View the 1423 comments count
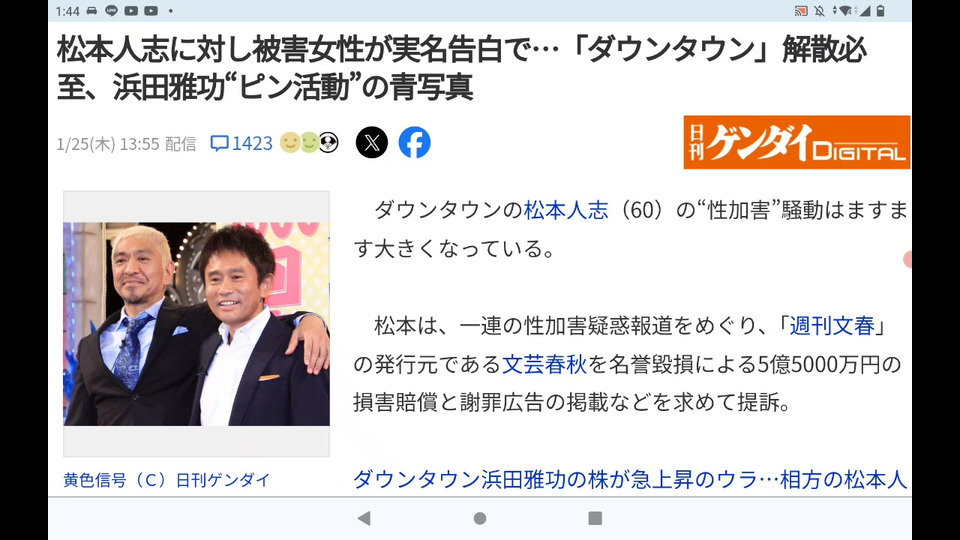Screen dimensions: 960x540 252,143
